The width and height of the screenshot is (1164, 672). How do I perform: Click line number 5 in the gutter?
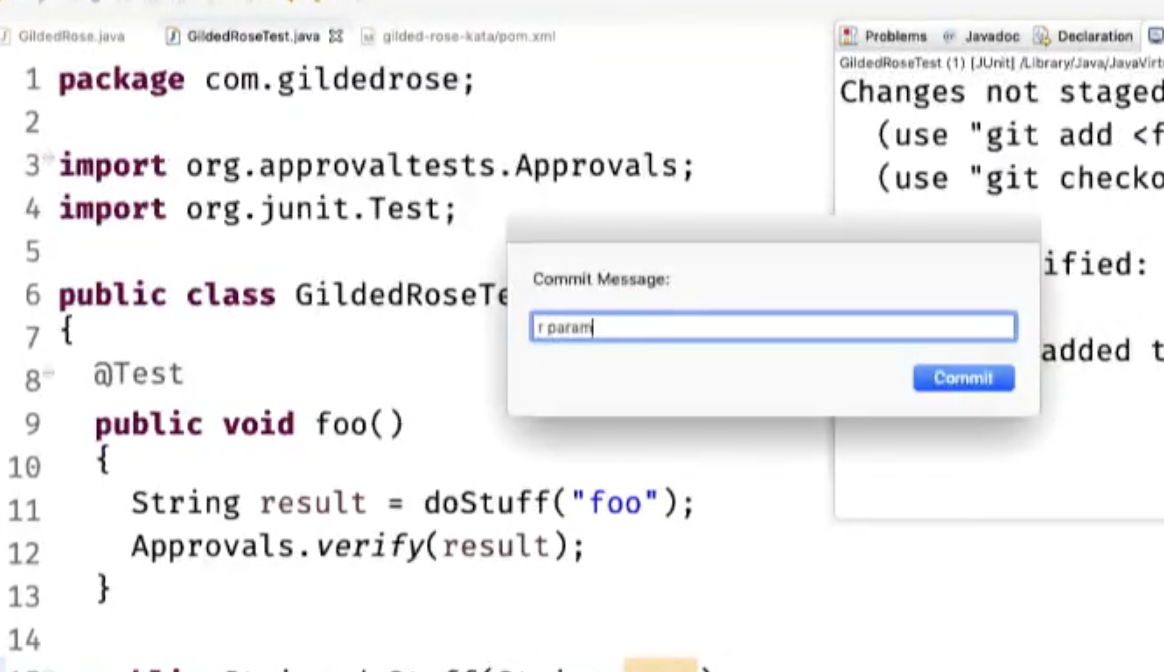[32, 252]
